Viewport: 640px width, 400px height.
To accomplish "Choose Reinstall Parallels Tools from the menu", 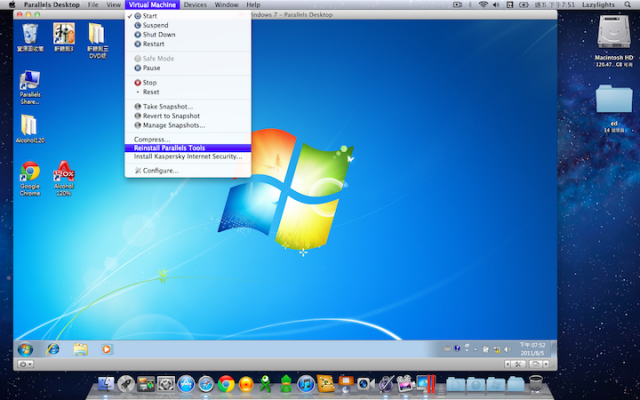I will pos(188,148).
